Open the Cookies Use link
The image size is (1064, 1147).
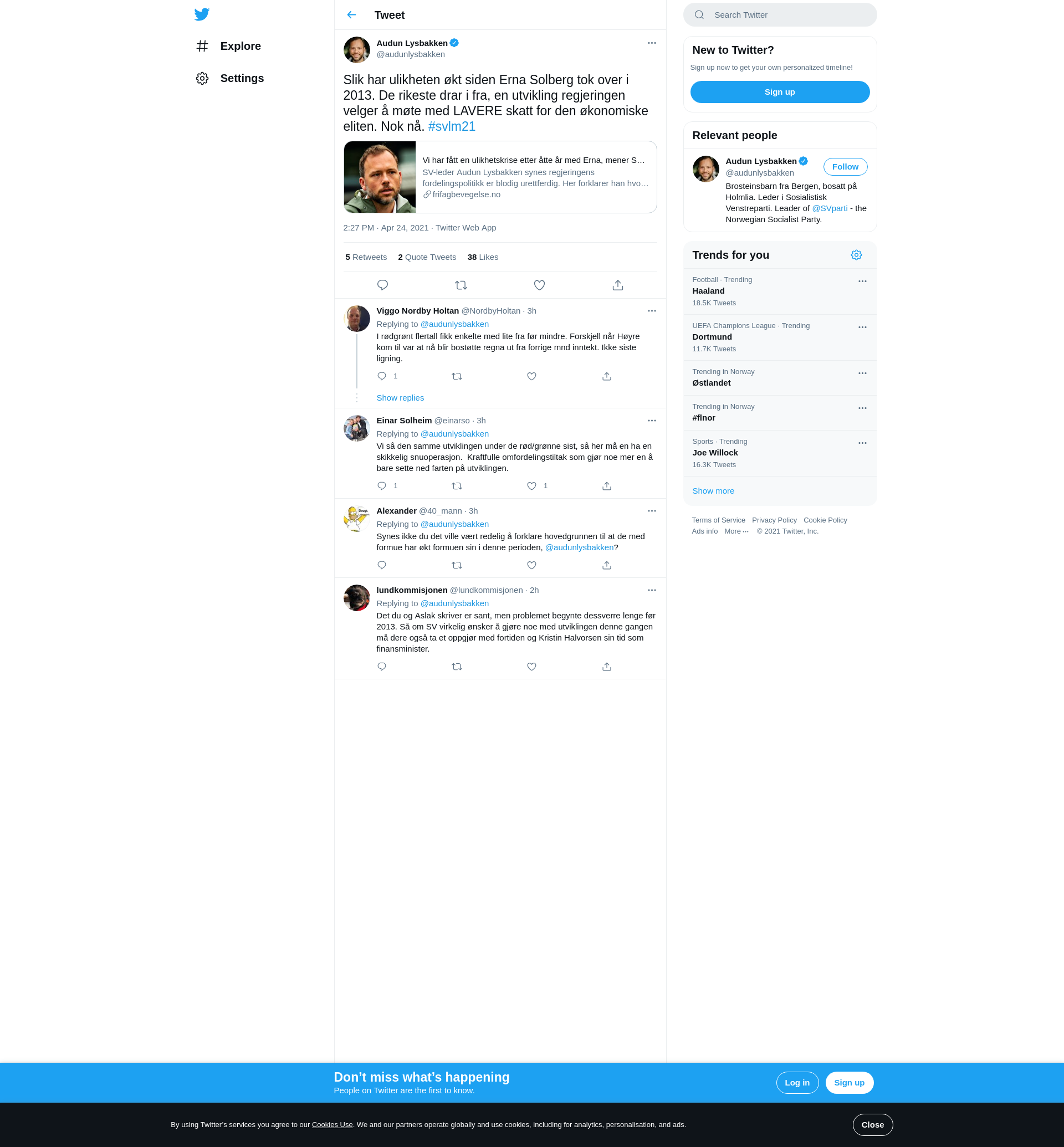click(x=332, y=1125)
